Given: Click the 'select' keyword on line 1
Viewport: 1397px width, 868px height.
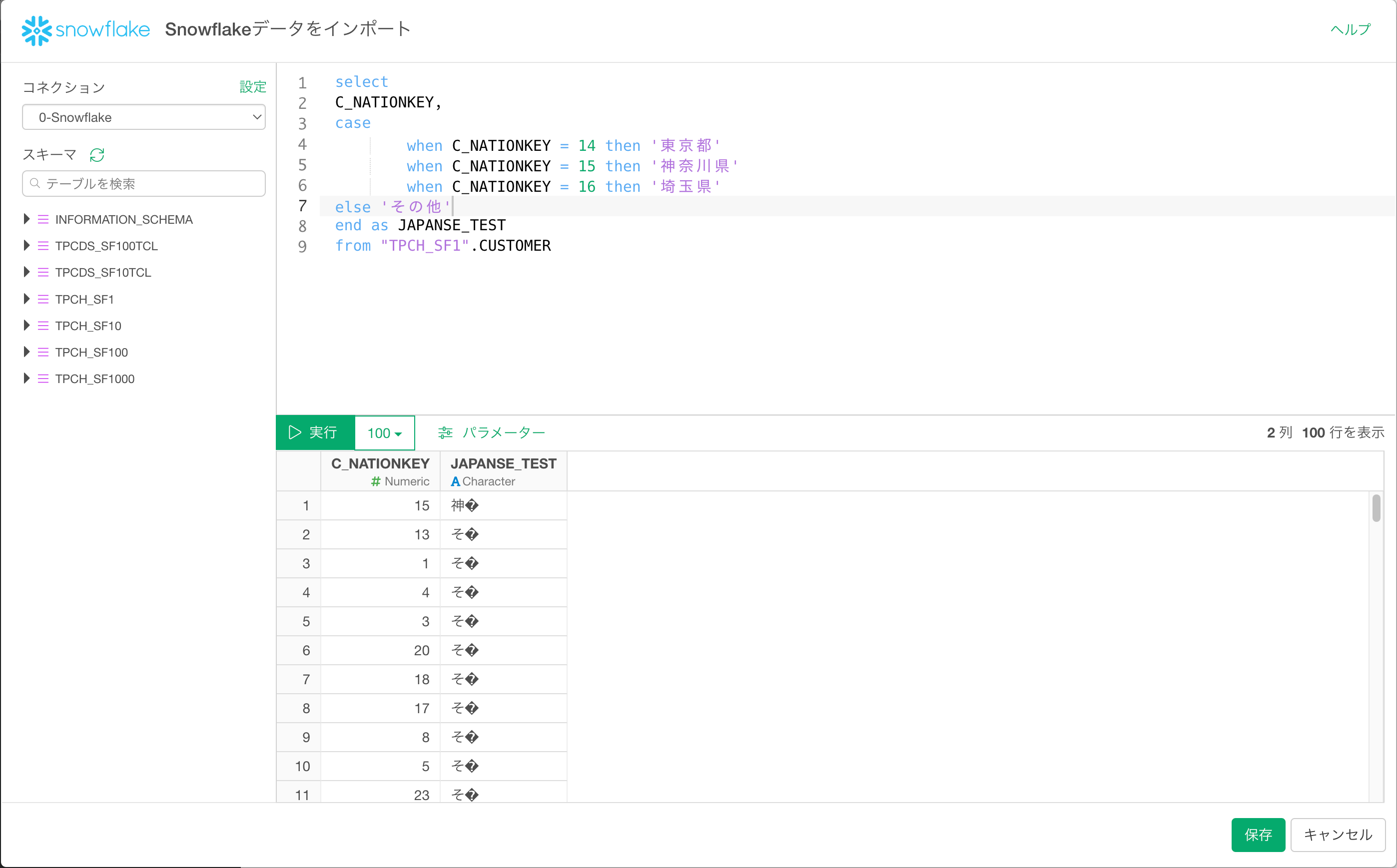Looking at the screenshot, I should (362, 82).
